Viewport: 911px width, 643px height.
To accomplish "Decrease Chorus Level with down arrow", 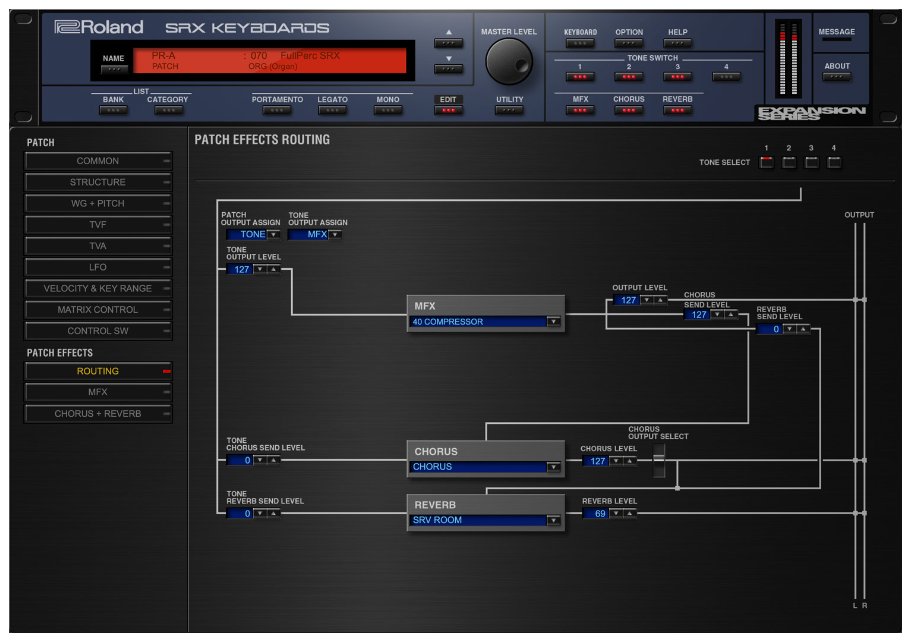I will tap(616, 461).
